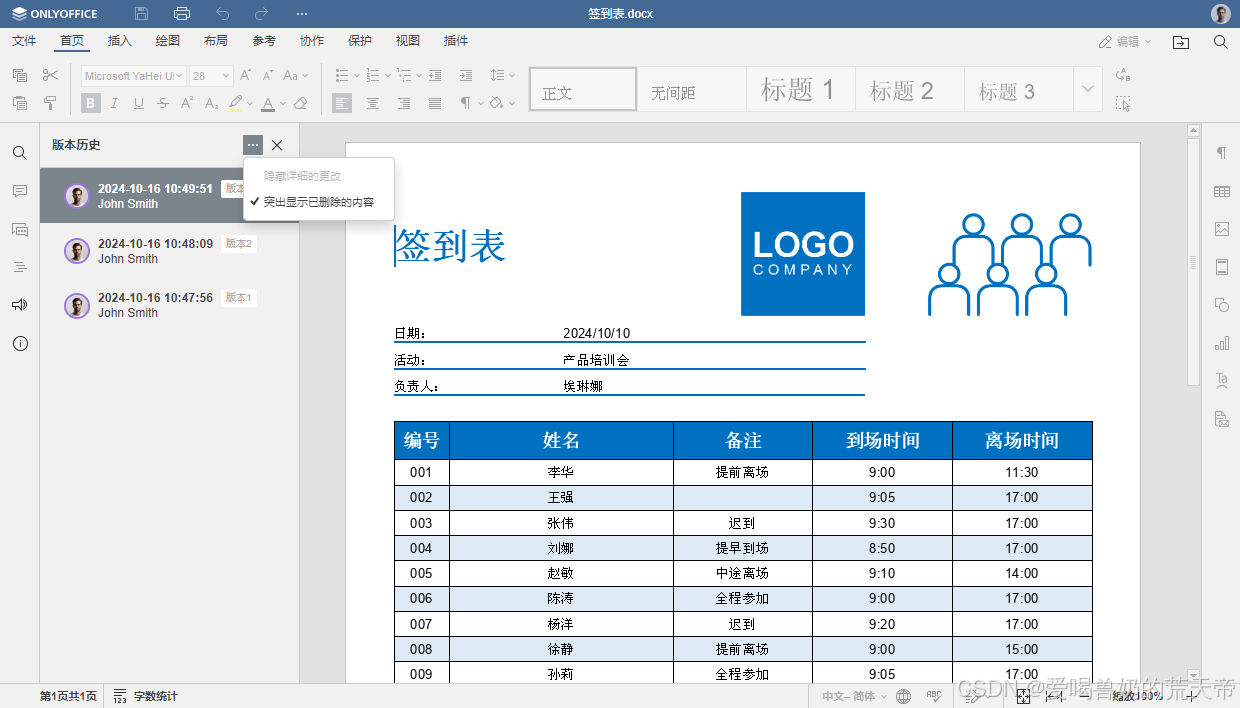1240x708 pixels.
Task: Open the 编辑 mode button
Action: point(1125,42)
